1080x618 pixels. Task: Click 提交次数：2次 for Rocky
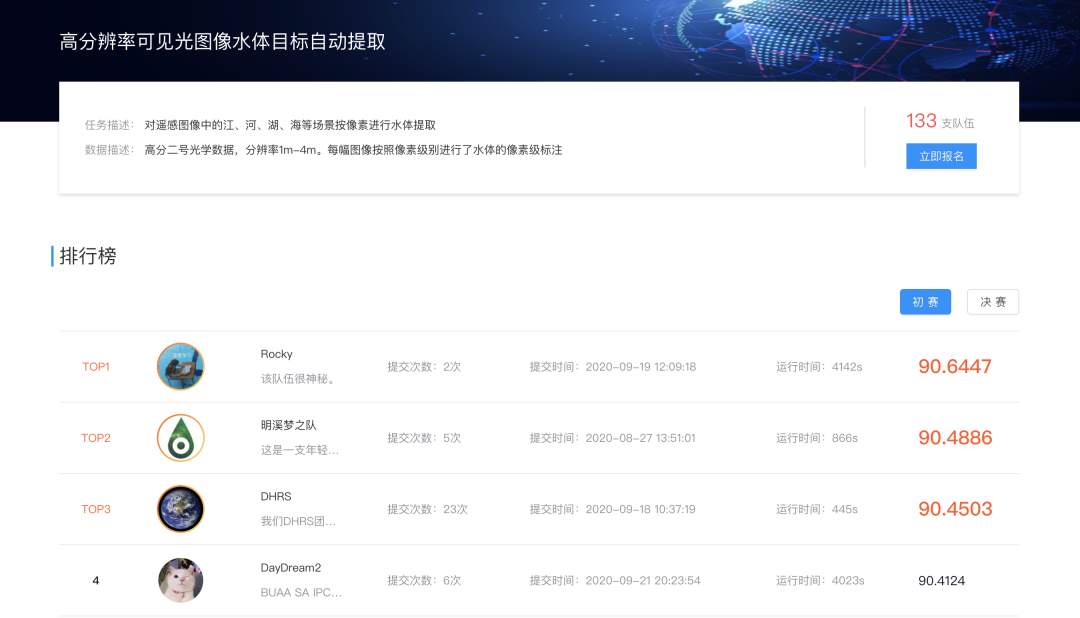coord(424,367)
